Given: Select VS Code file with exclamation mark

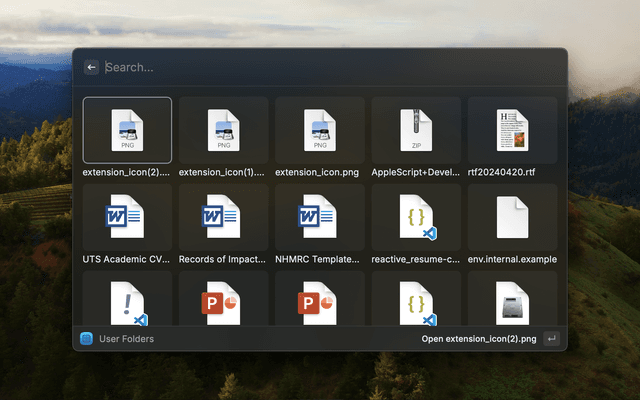Looking at the screenshot, I should (127, 302).
